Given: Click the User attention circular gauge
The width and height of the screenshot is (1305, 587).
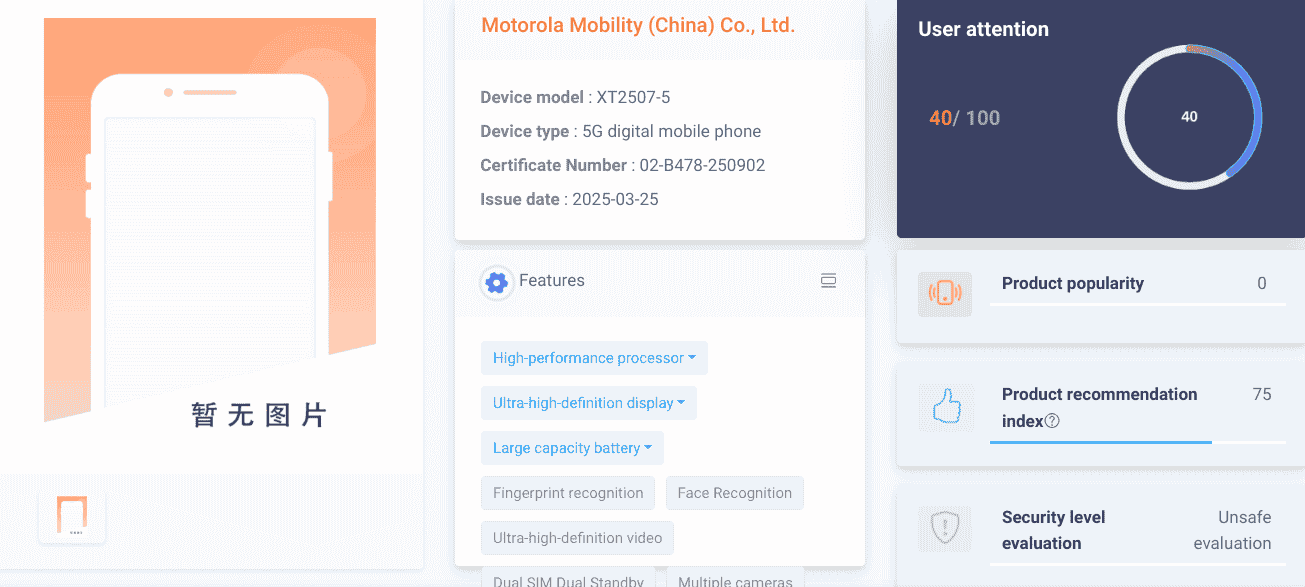Looking at the screenshot, I should [x=1189, y=117].
